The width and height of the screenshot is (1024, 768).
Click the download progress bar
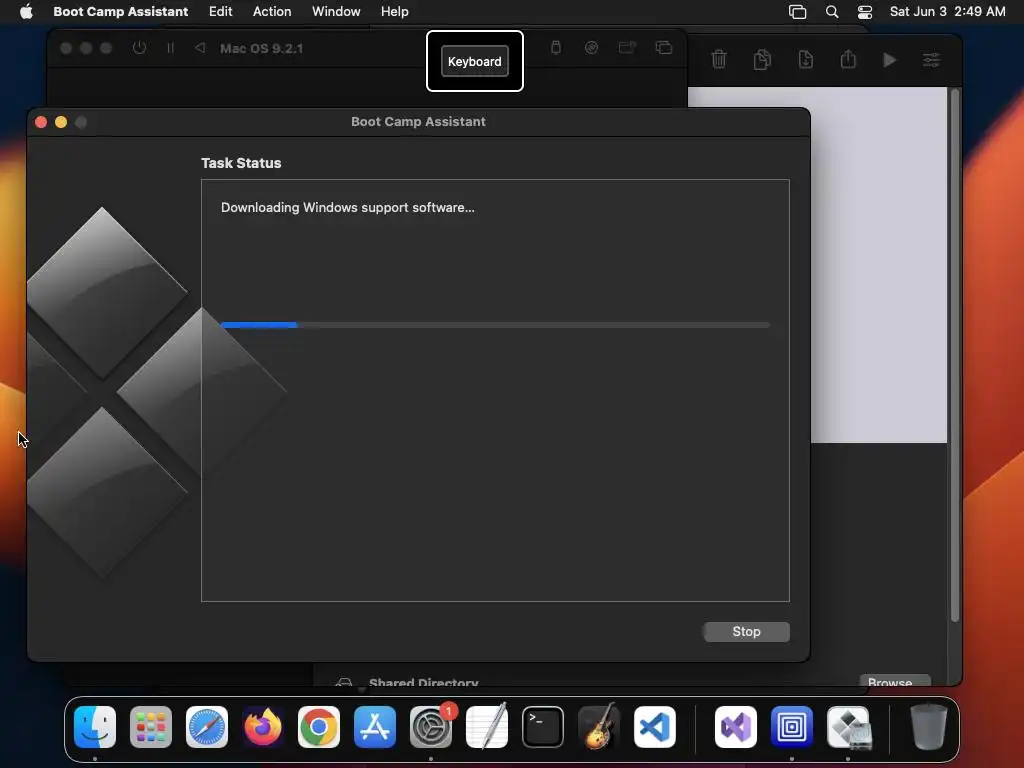pyautogui.click(x=495, y=325)
